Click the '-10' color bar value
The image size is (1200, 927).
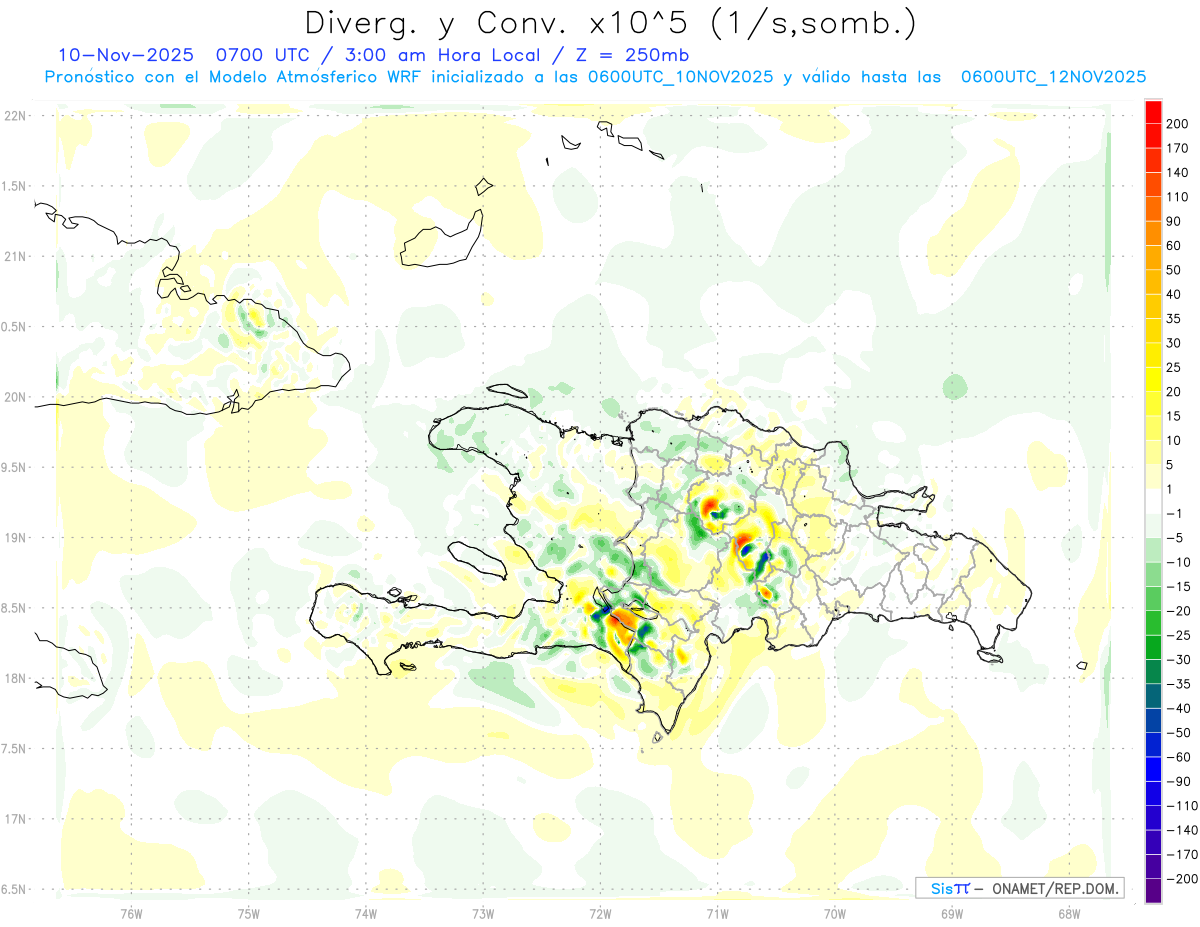1179,562
